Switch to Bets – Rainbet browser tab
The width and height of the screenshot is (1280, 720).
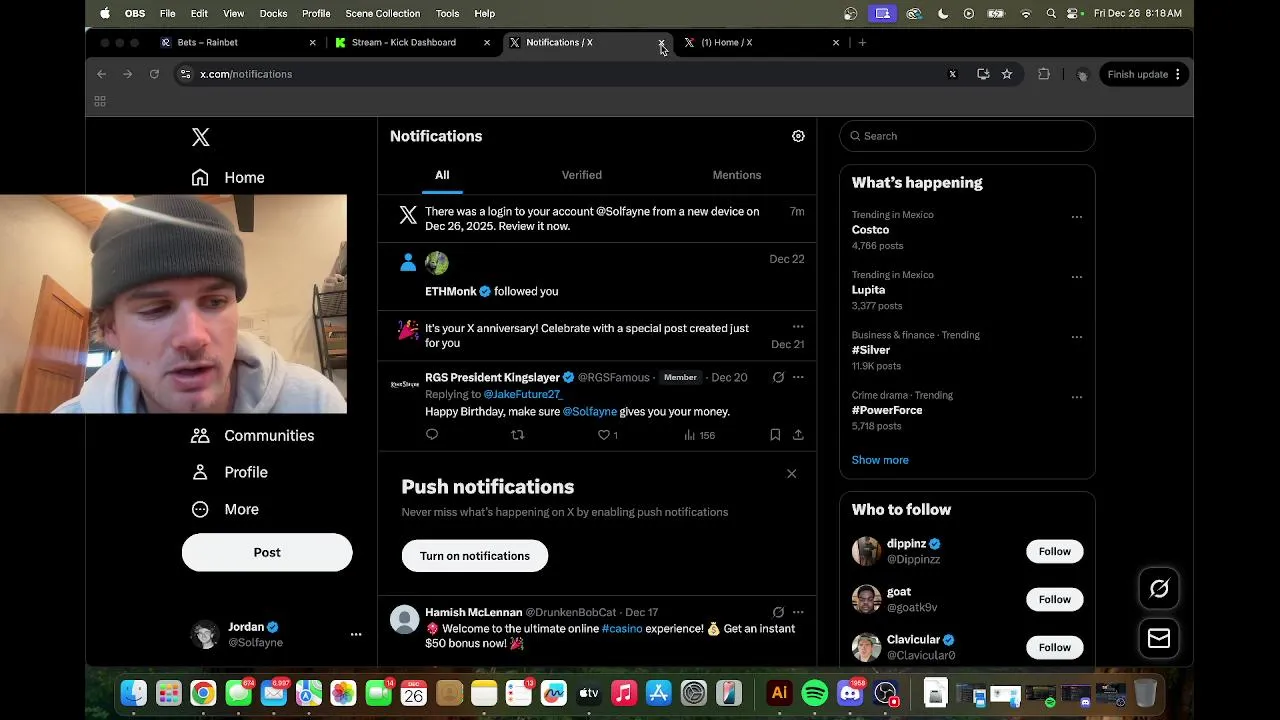[x=236, y=42]
